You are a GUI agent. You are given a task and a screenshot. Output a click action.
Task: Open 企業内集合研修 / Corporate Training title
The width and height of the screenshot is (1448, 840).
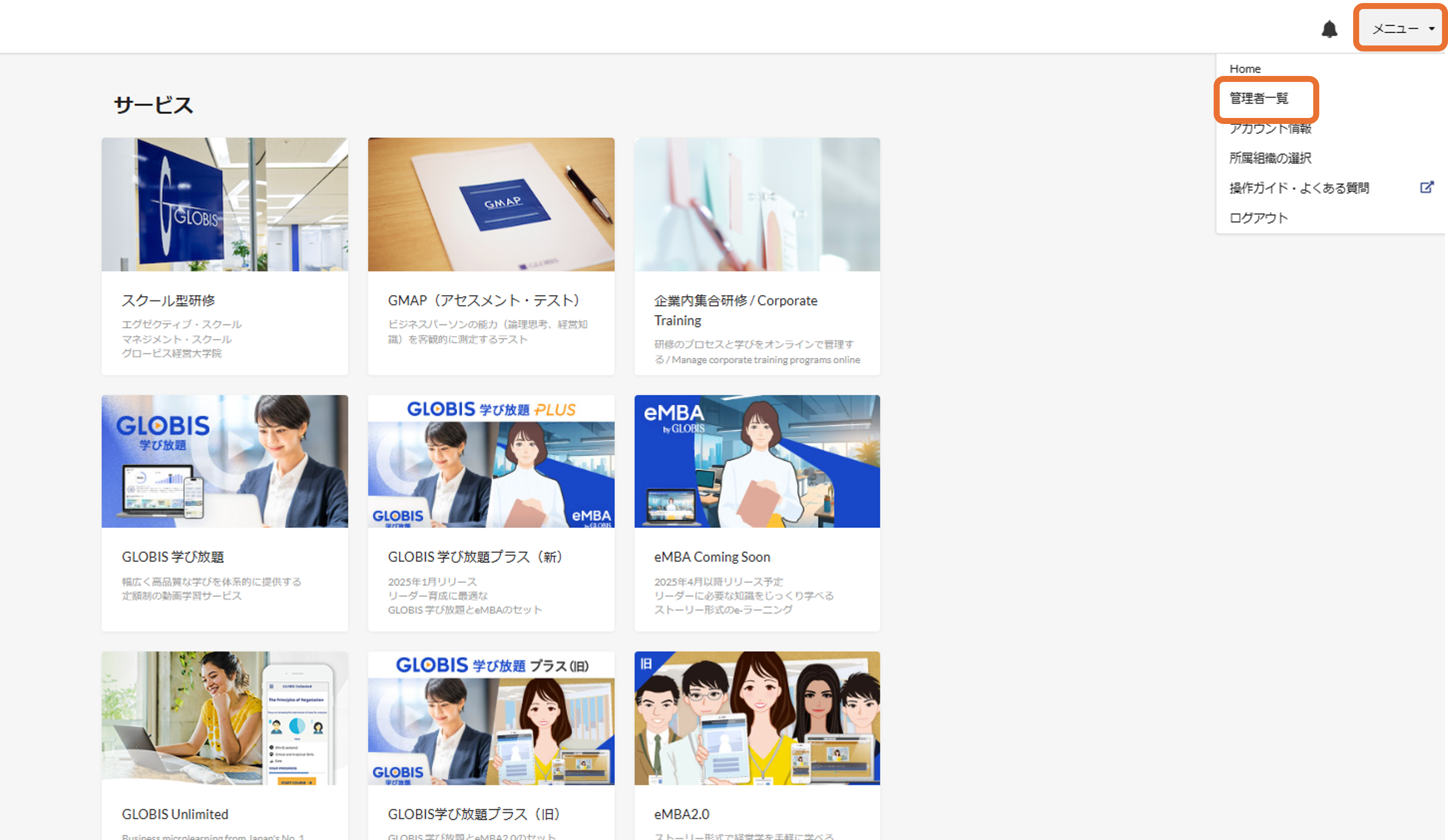736,310
